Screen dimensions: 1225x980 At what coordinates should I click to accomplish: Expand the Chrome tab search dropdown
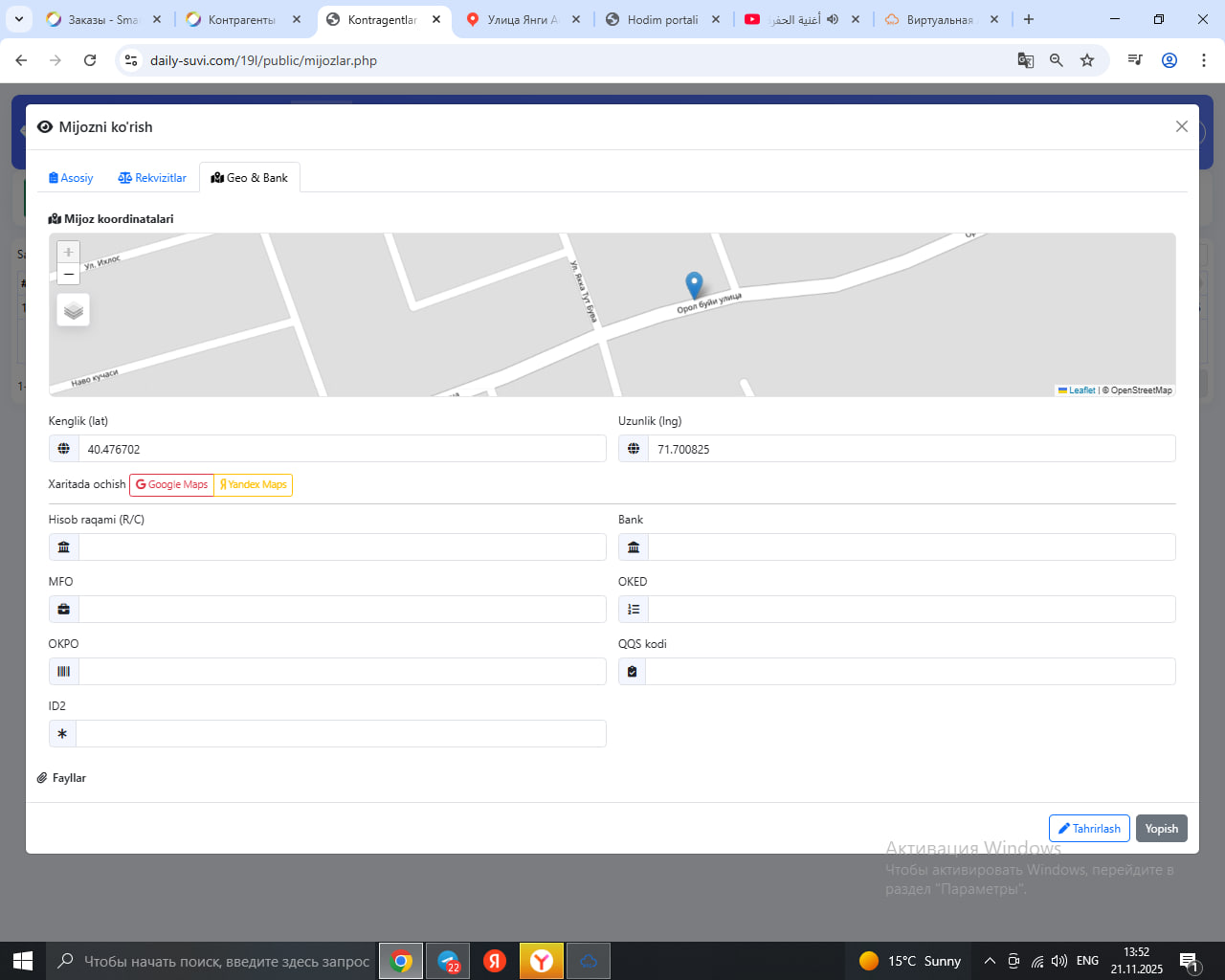click(x=19, y=19)
